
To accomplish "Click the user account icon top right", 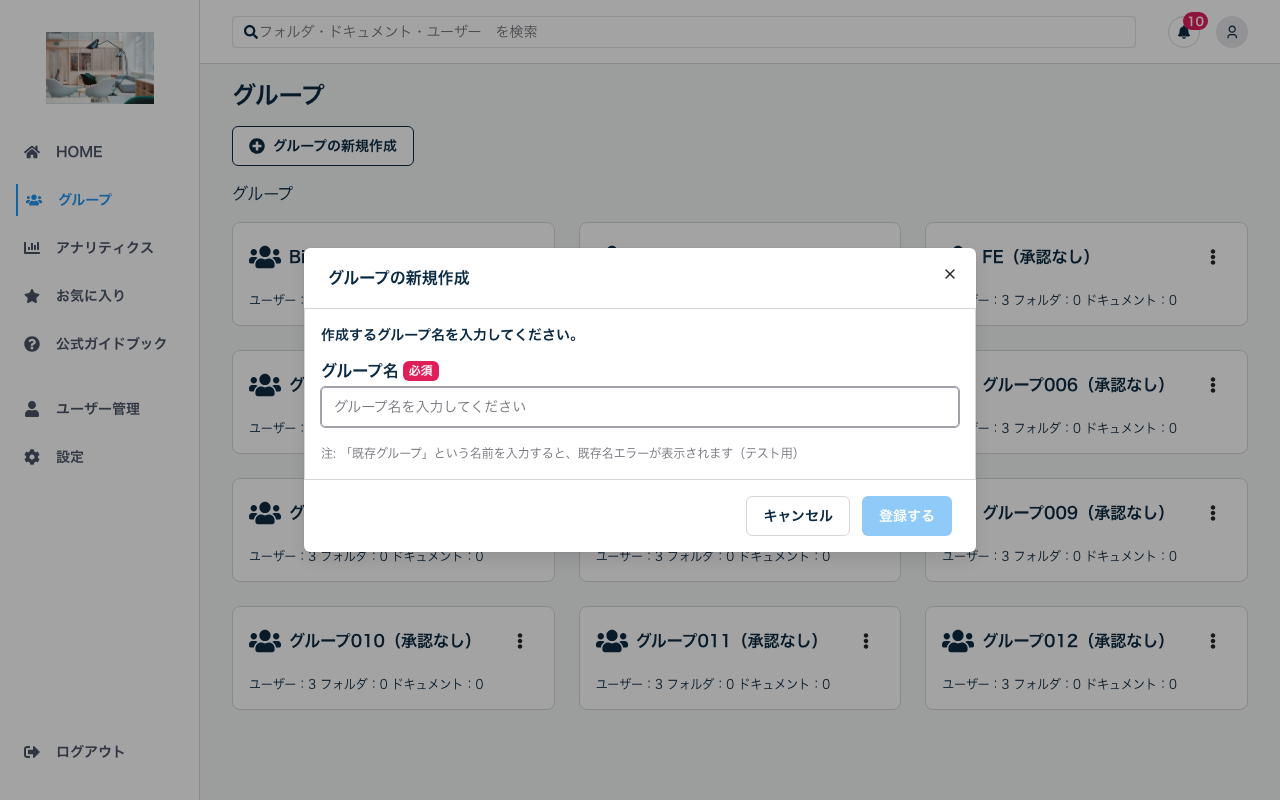I will coord(1231,32).
